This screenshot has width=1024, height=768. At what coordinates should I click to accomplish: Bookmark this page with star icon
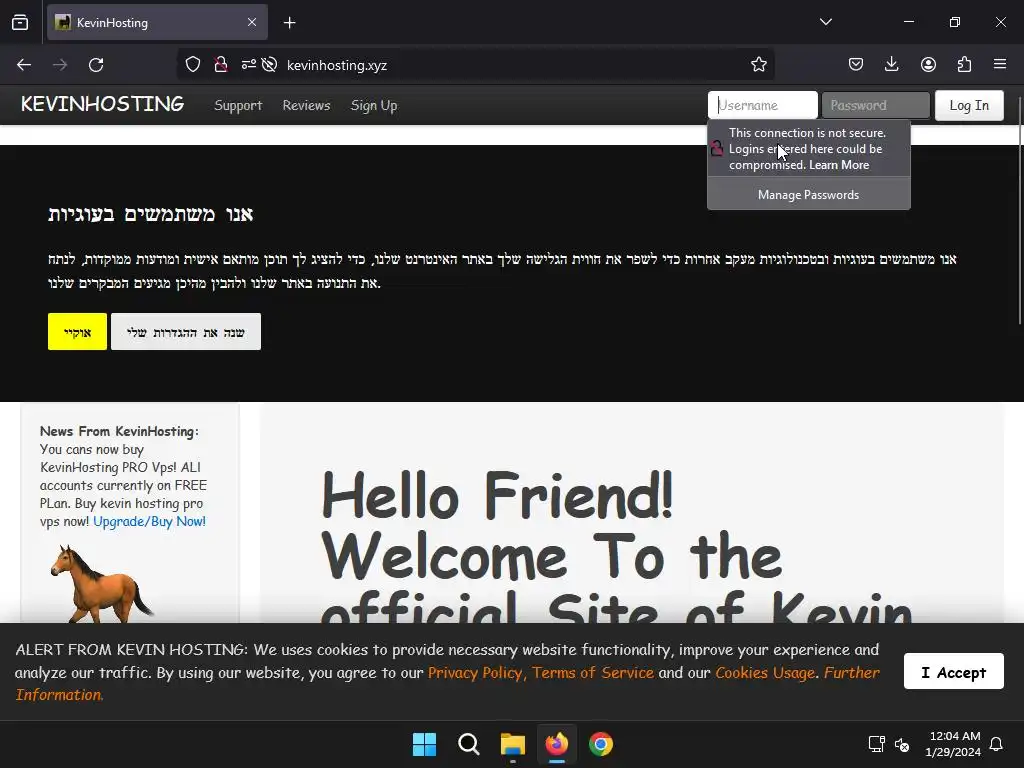(758, 65)
